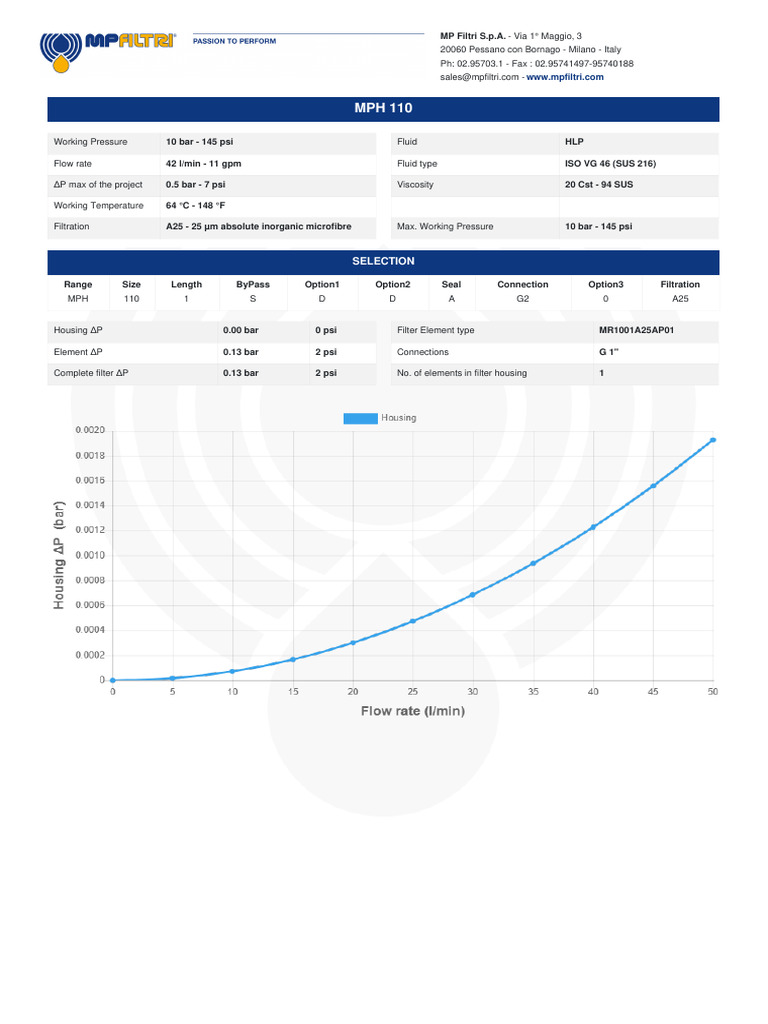
Task: Click the ByPass value S
Action: click(253, 299)
